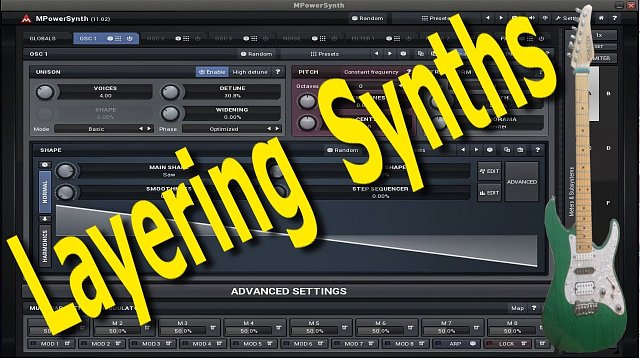Click the upper EDIT button in SHAPE
640x360 pixels.
489,171
